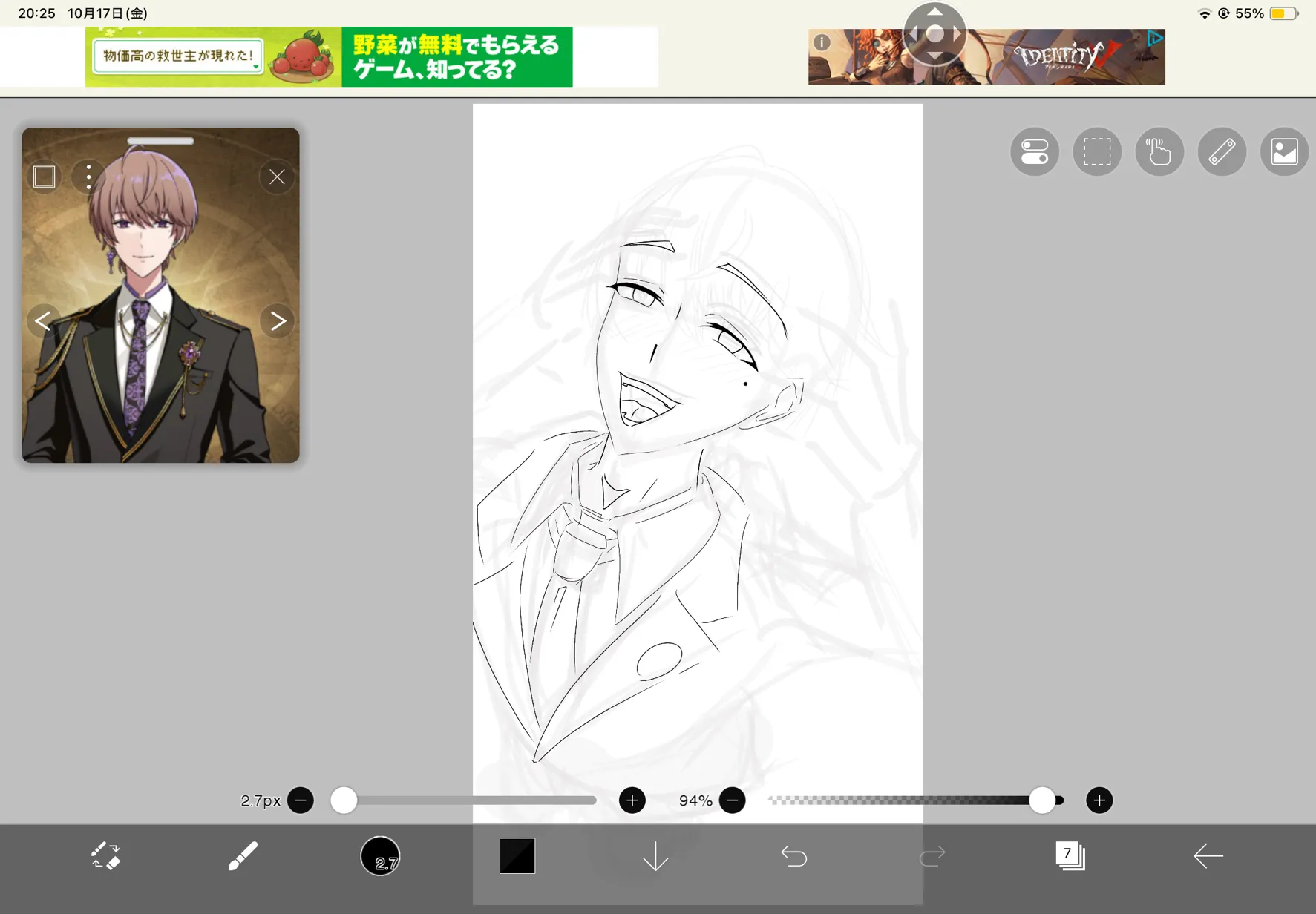Tap the date 10月17日(金) in the status bar
1316x914 pixels.
pos(108,13)
